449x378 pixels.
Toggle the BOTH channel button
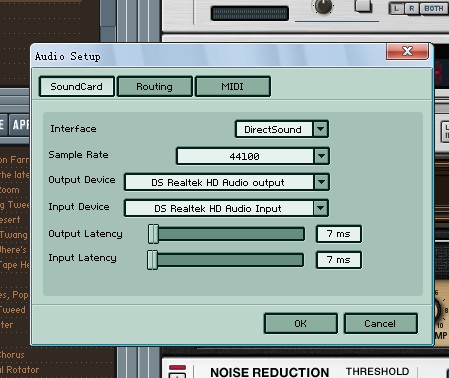pos(434,8)
